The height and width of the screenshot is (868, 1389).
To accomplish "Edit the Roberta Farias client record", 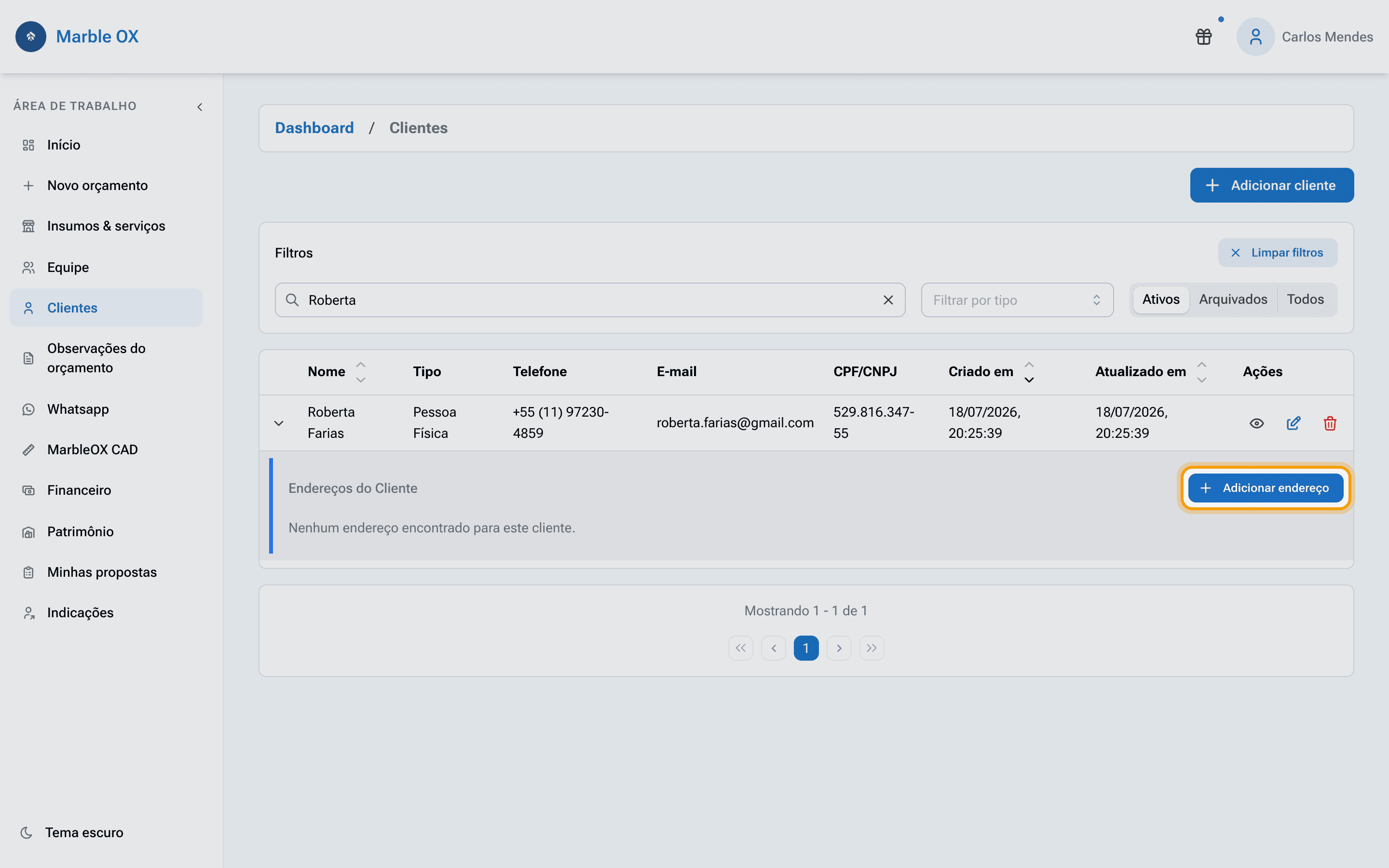I will [x=1293, y=423].
